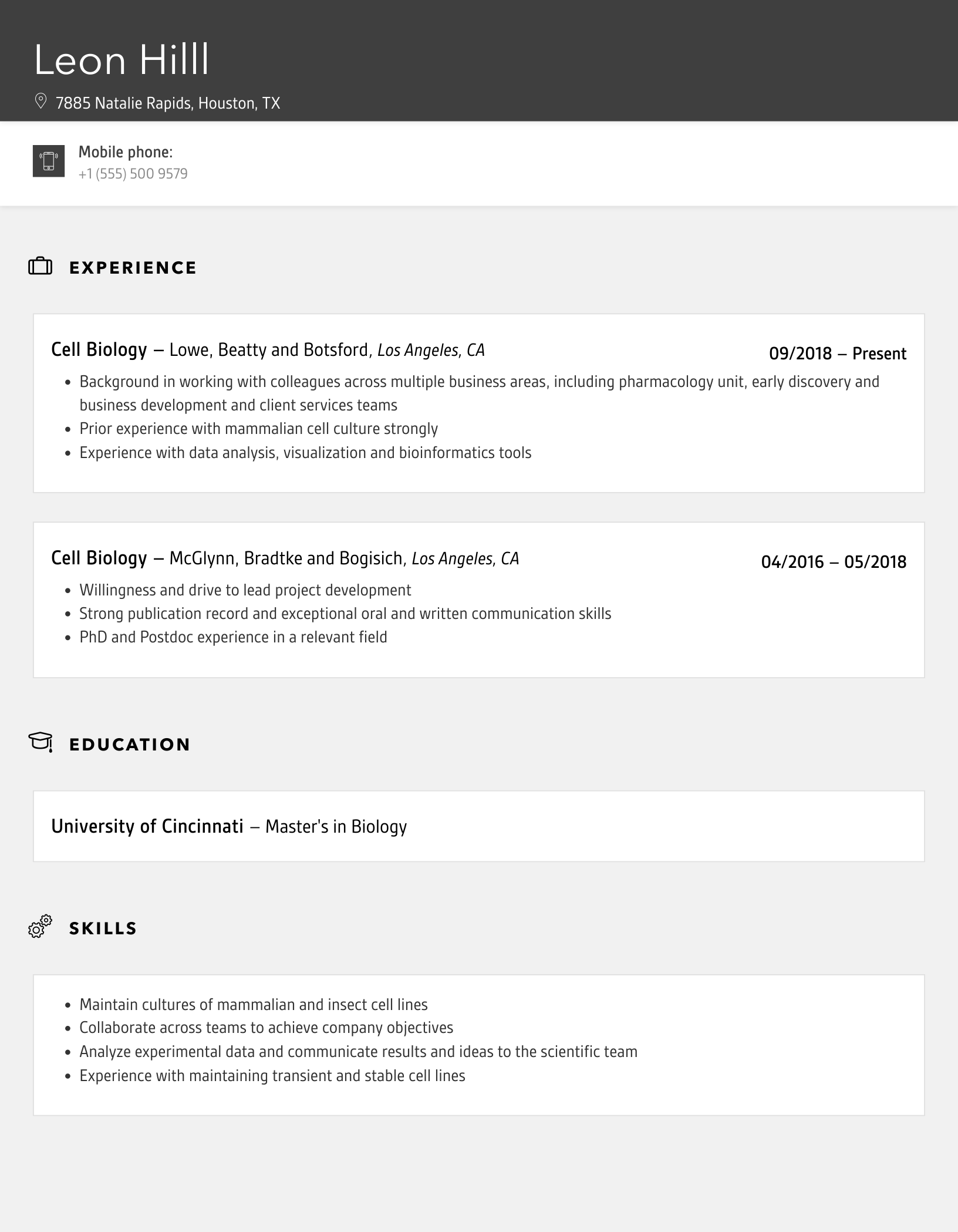Select the Education section heading
The height and width of the screenshot is (1232, 958).
(130, 745)
